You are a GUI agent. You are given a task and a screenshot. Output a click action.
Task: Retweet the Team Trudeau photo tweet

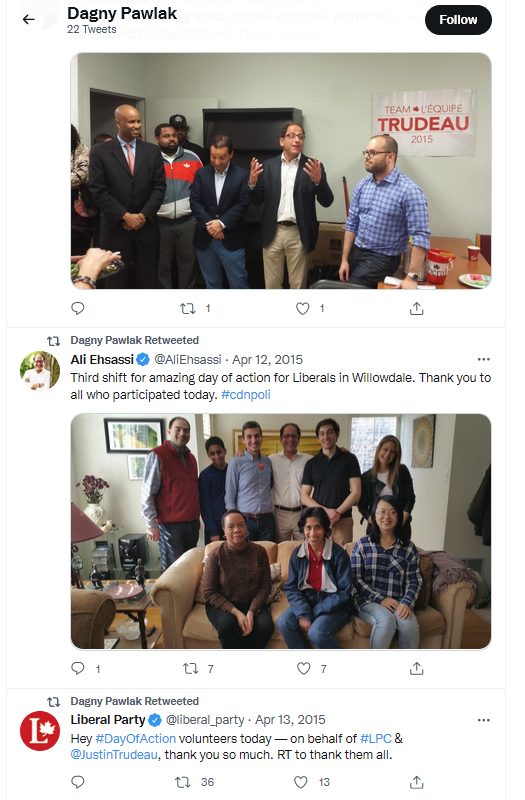188,308
